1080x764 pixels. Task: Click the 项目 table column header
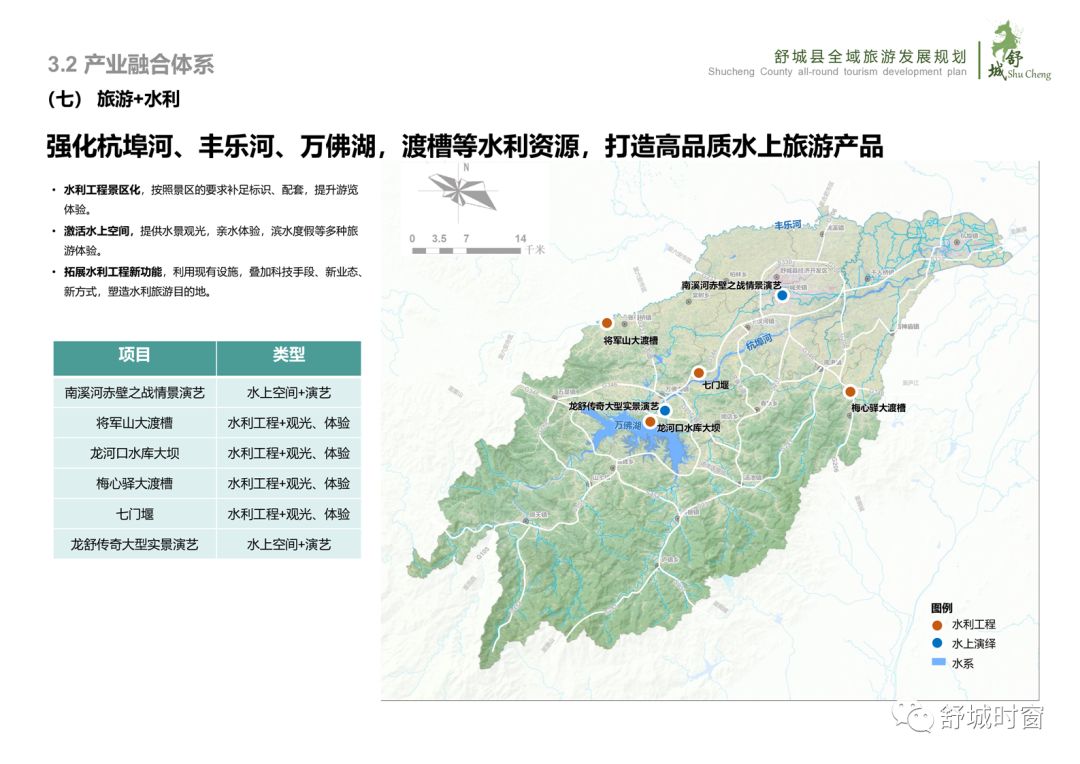[x=134, y=355]
